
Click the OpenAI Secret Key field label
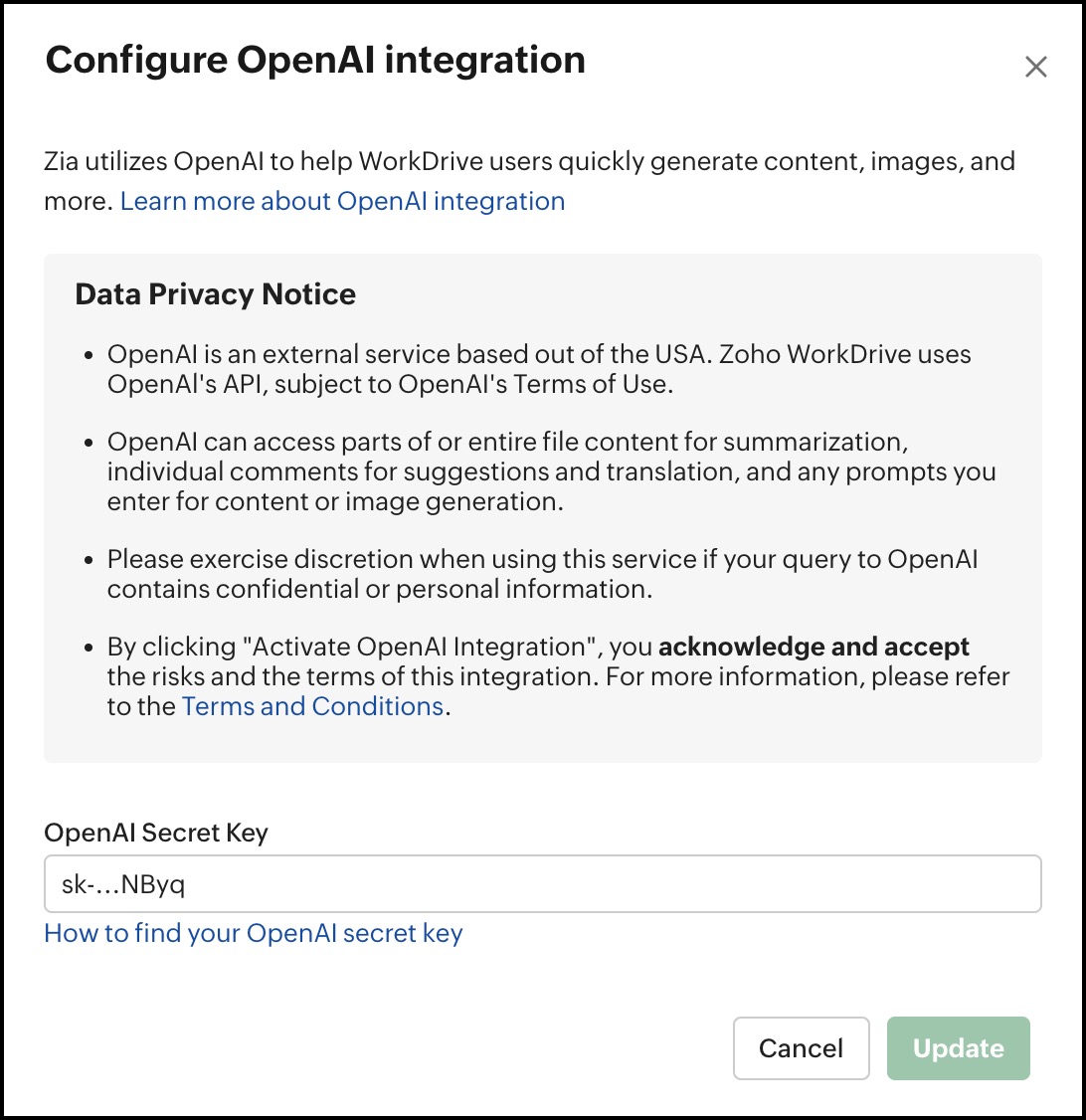(156, 833)
